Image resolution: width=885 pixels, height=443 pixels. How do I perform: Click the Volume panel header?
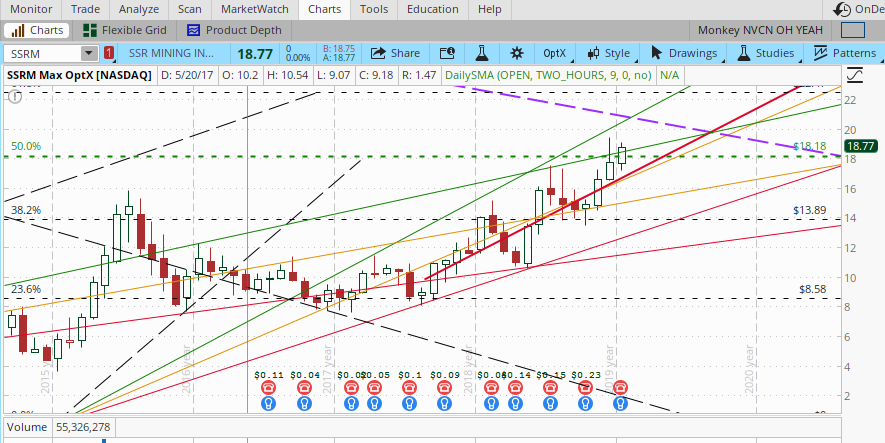30,427
